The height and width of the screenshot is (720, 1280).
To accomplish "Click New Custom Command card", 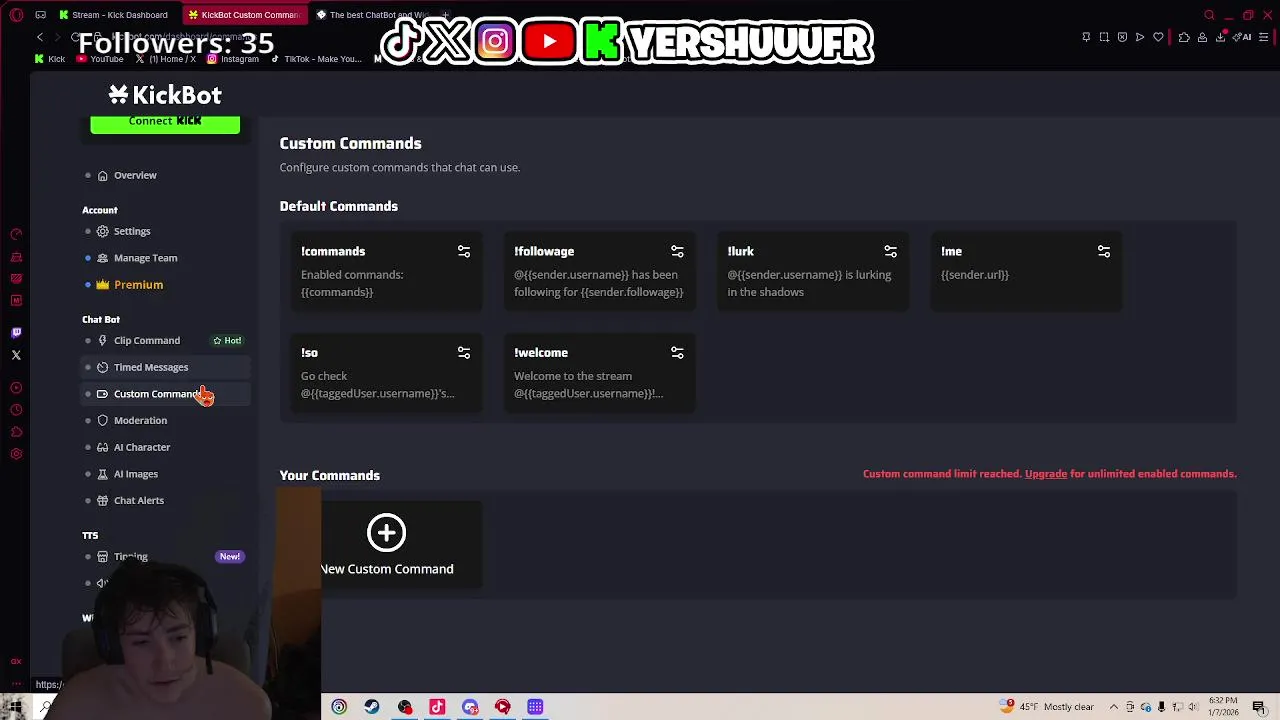I will [386, 546].
